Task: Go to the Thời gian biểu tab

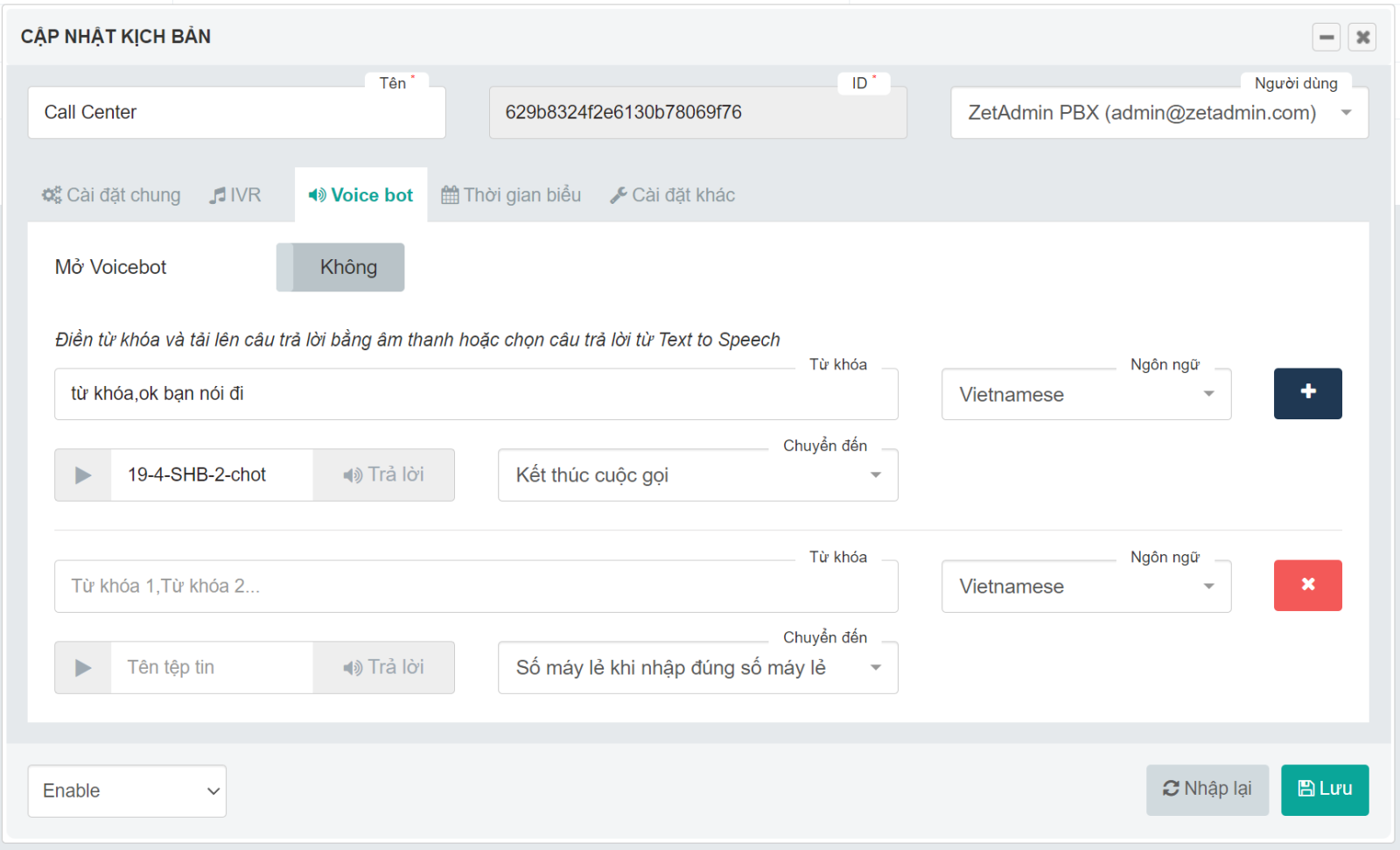Action: [511, 195]
